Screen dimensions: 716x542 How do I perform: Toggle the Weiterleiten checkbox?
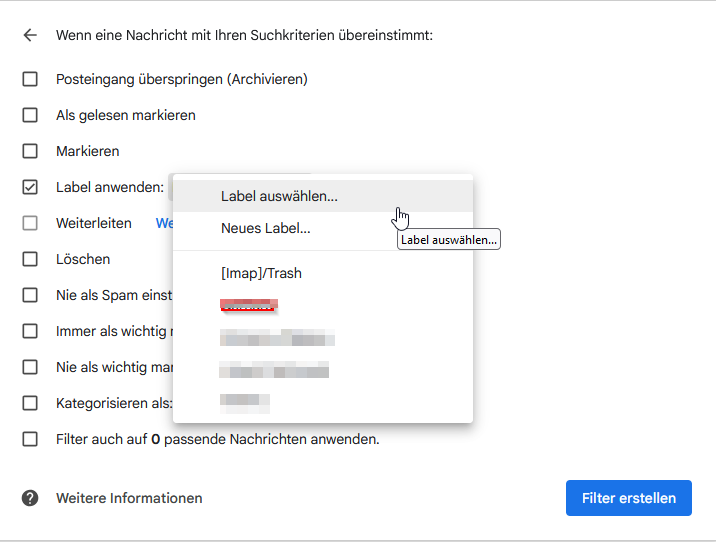coord(30,223)
